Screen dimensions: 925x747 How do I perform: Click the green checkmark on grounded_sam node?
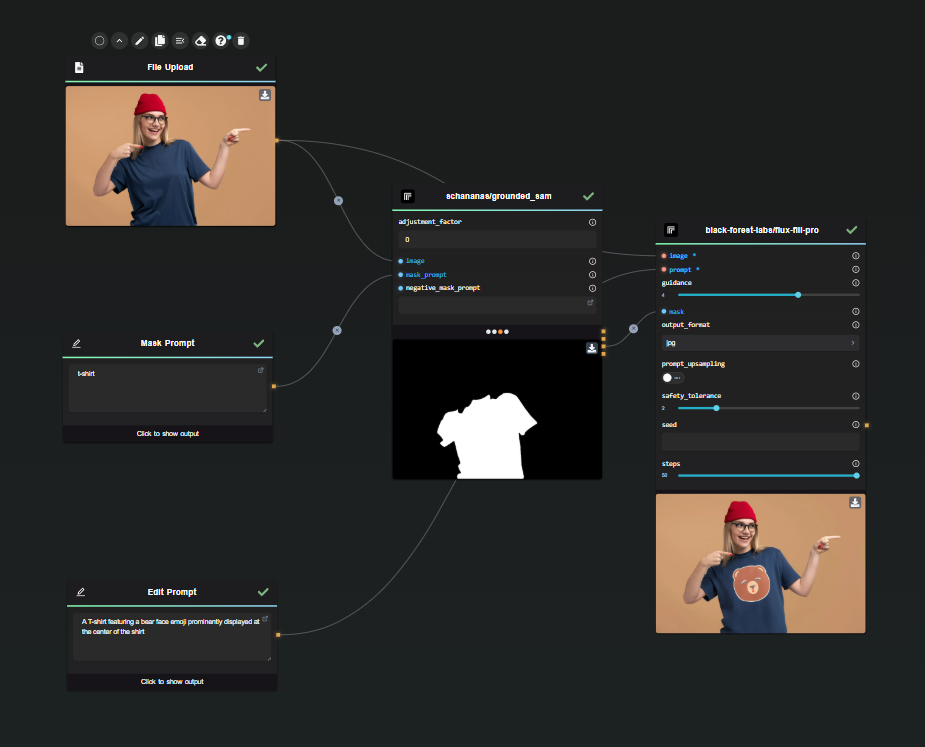click(588, 196)
